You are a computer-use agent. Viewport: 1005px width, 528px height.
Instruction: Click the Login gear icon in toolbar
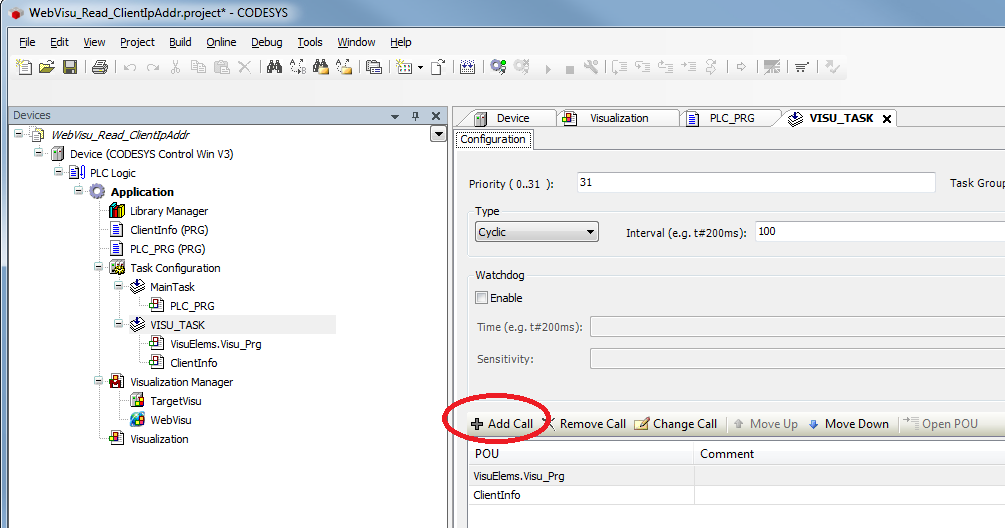tap(497, 67)
